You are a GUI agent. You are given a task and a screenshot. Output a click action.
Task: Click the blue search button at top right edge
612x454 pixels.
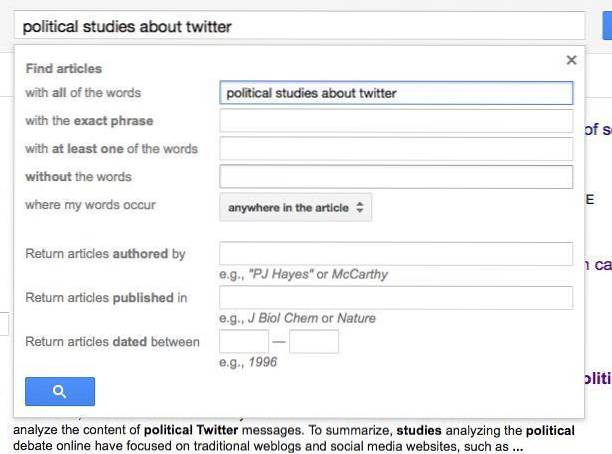(606, 26)
